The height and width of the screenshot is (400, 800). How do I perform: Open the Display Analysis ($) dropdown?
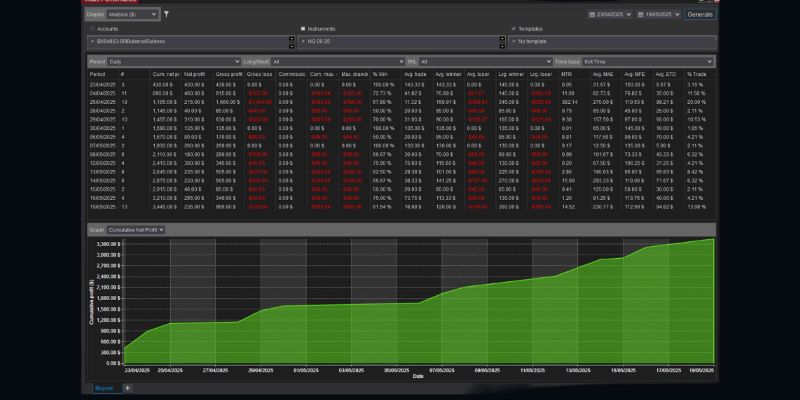(x=132, y=14)
